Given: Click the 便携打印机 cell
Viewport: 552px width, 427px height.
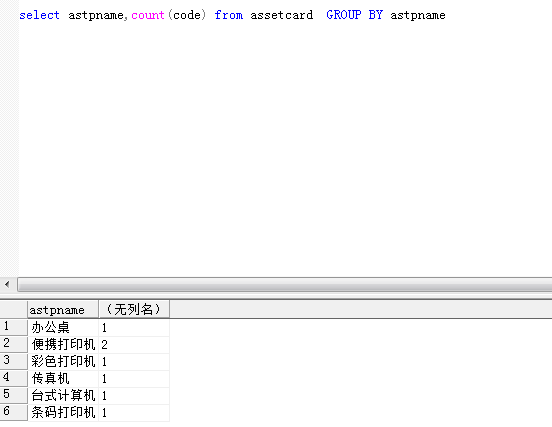Looking at the screenshot, I should [63, 344].
